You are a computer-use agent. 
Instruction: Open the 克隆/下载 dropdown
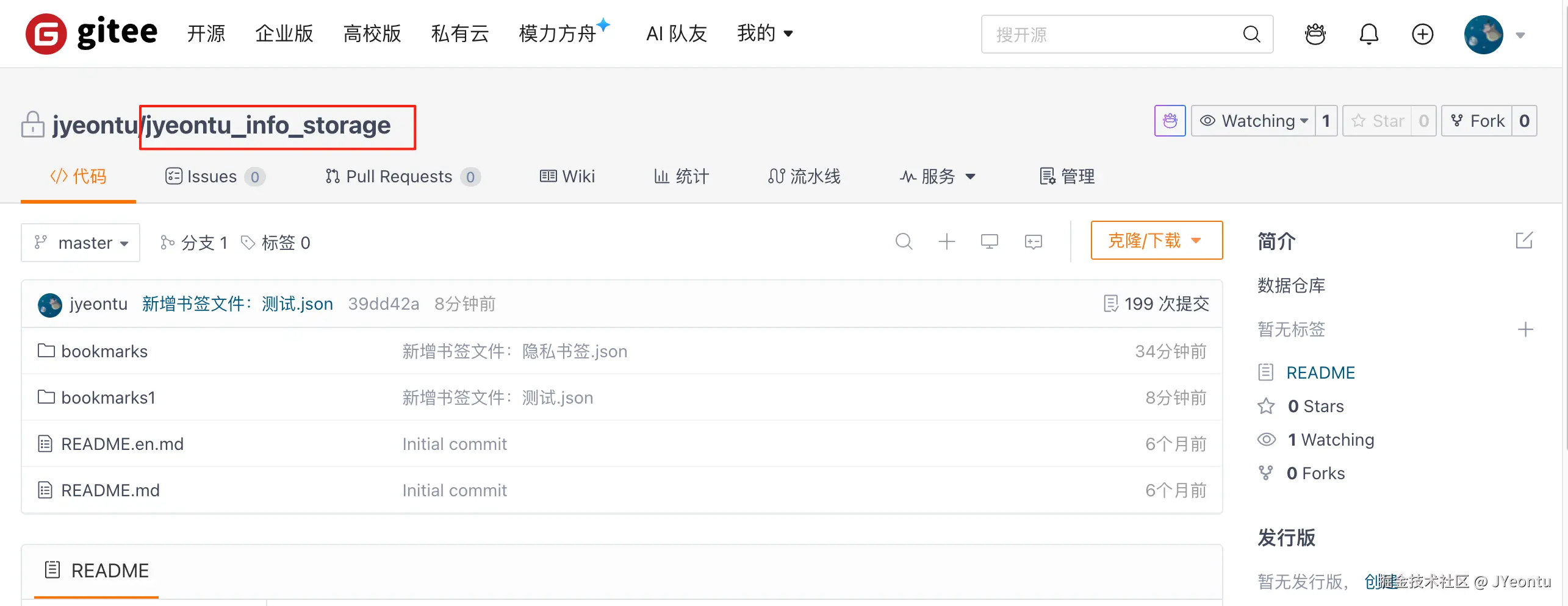tap(1157, 240)
